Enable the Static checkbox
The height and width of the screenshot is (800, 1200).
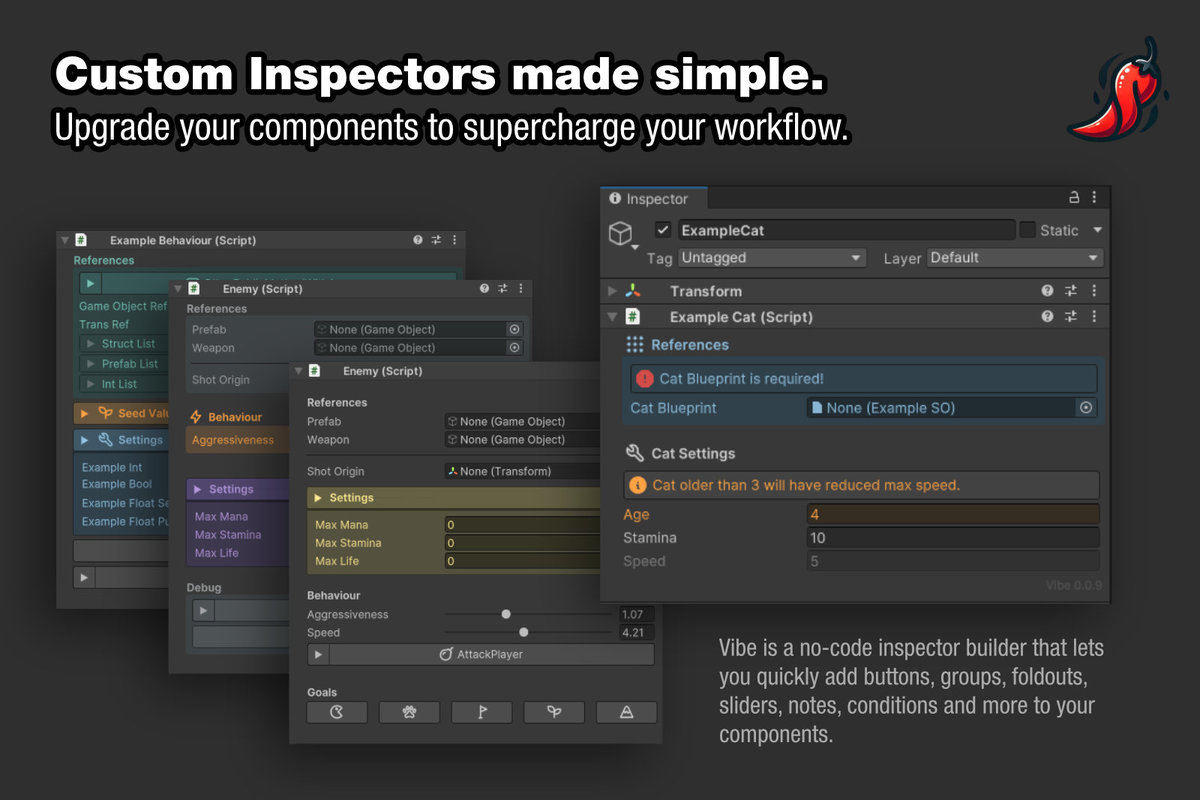coord(1027,230)
